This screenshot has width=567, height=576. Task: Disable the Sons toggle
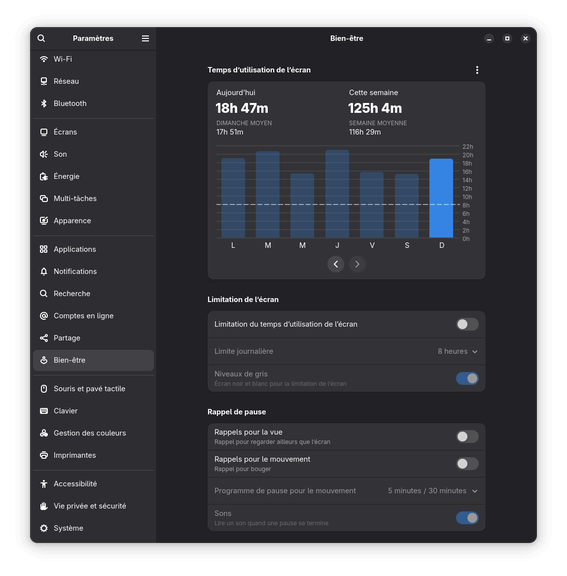(467, 518)
